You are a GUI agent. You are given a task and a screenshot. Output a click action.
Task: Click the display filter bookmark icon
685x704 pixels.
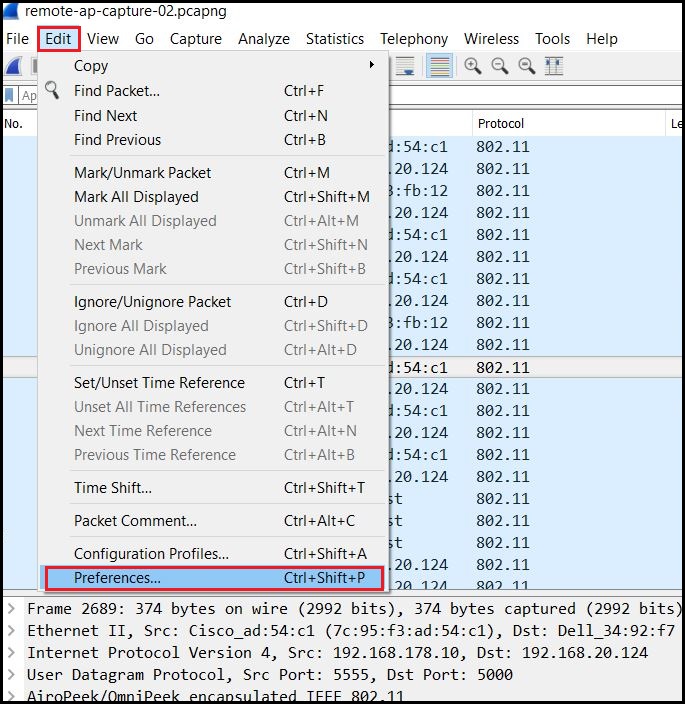(10, 96)
